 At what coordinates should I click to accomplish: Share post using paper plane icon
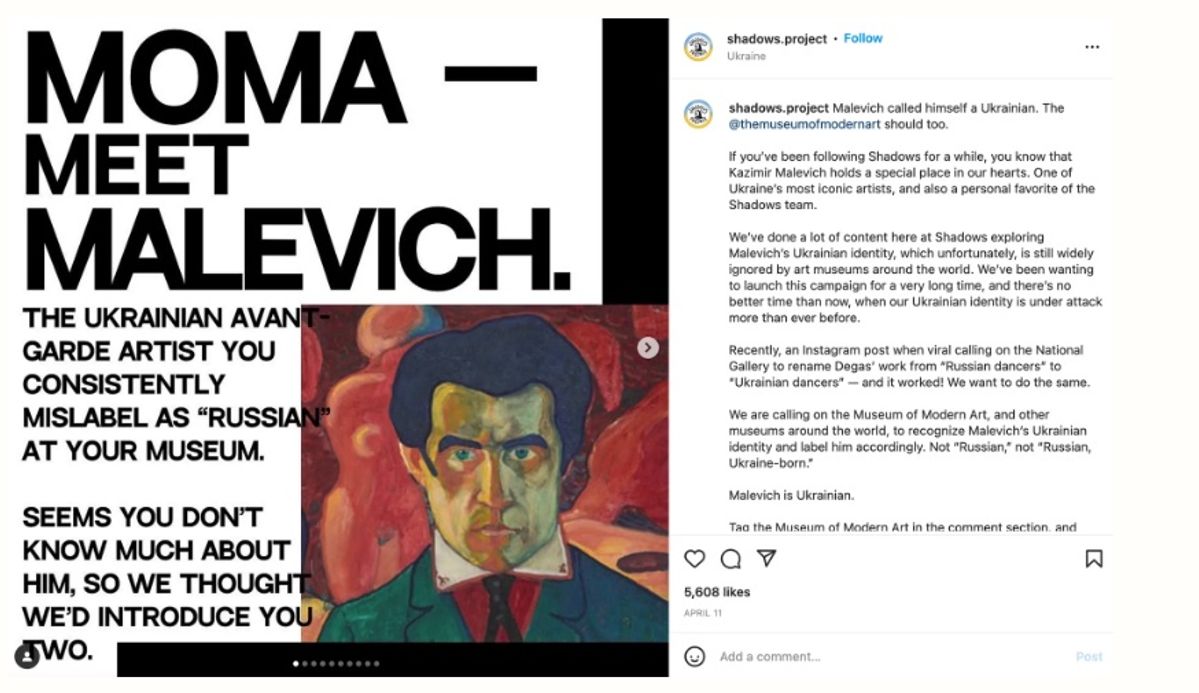click(x=767, y=558)
